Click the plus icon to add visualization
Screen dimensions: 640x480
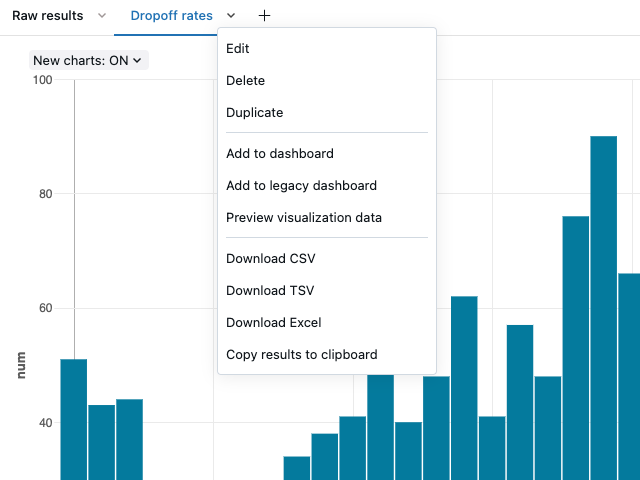(264, 16)
